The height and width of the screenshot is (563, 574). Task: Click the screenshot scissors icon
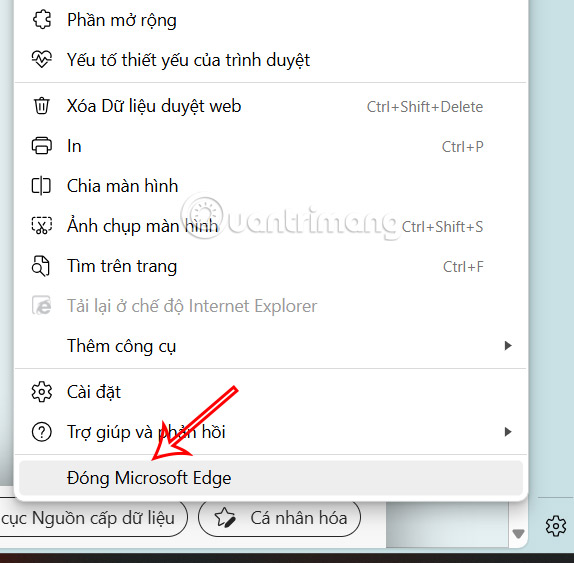42,225
